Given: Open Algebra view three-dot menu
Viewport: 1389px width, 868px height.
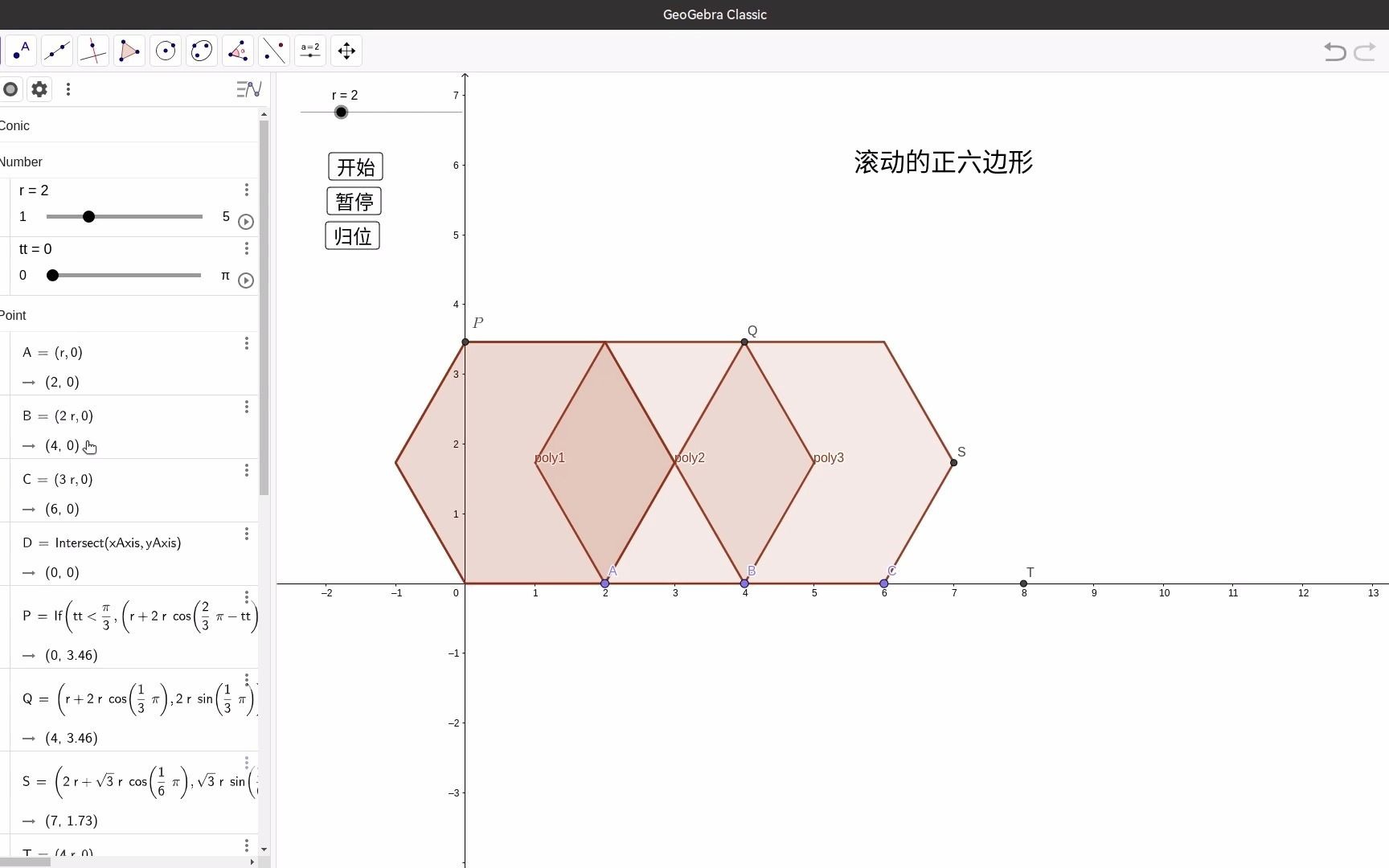Looking at the screenshot, I should click(x=68, y=89).
